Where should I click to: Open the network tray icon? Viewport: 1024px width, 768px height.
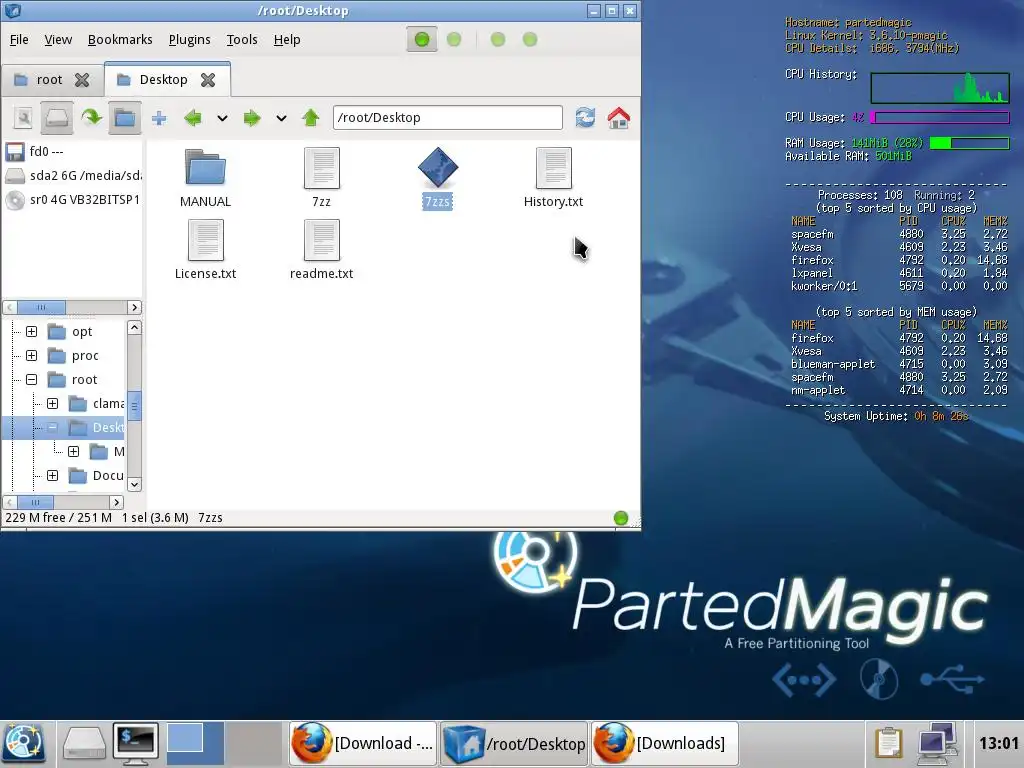pyautogui.click(x=937, y=744)
